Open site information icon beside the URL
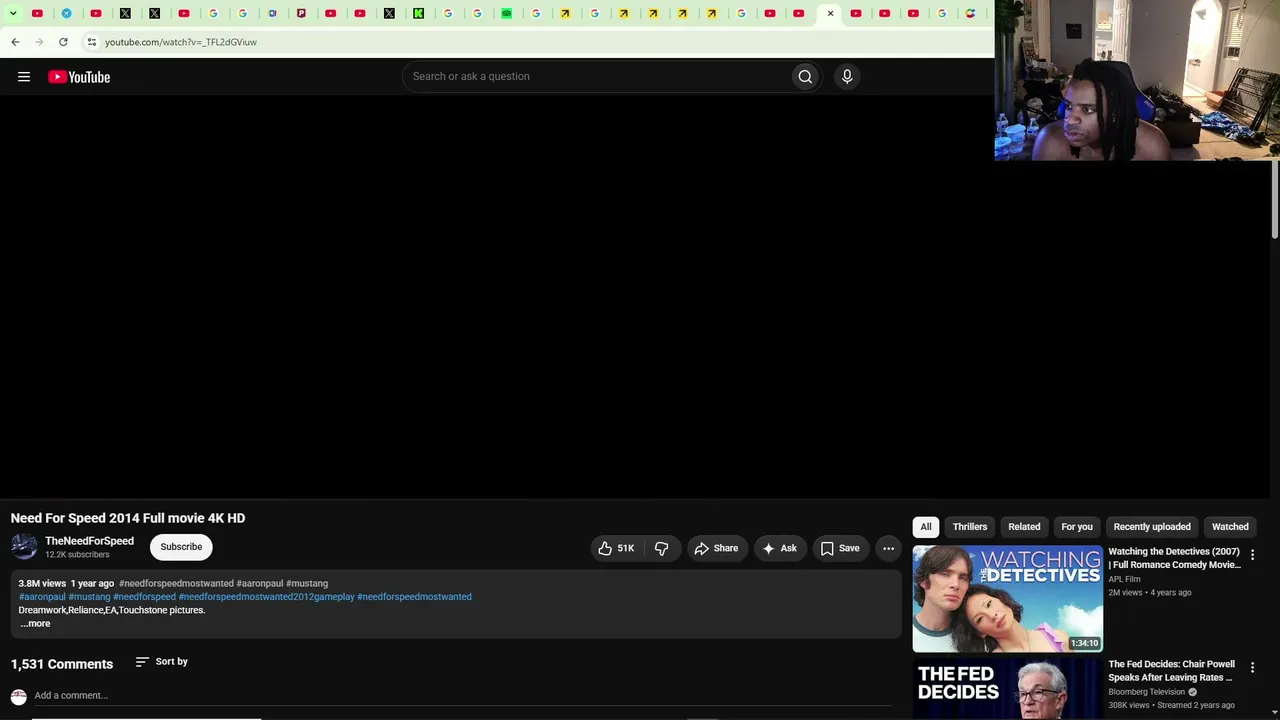 click(91, 42)
